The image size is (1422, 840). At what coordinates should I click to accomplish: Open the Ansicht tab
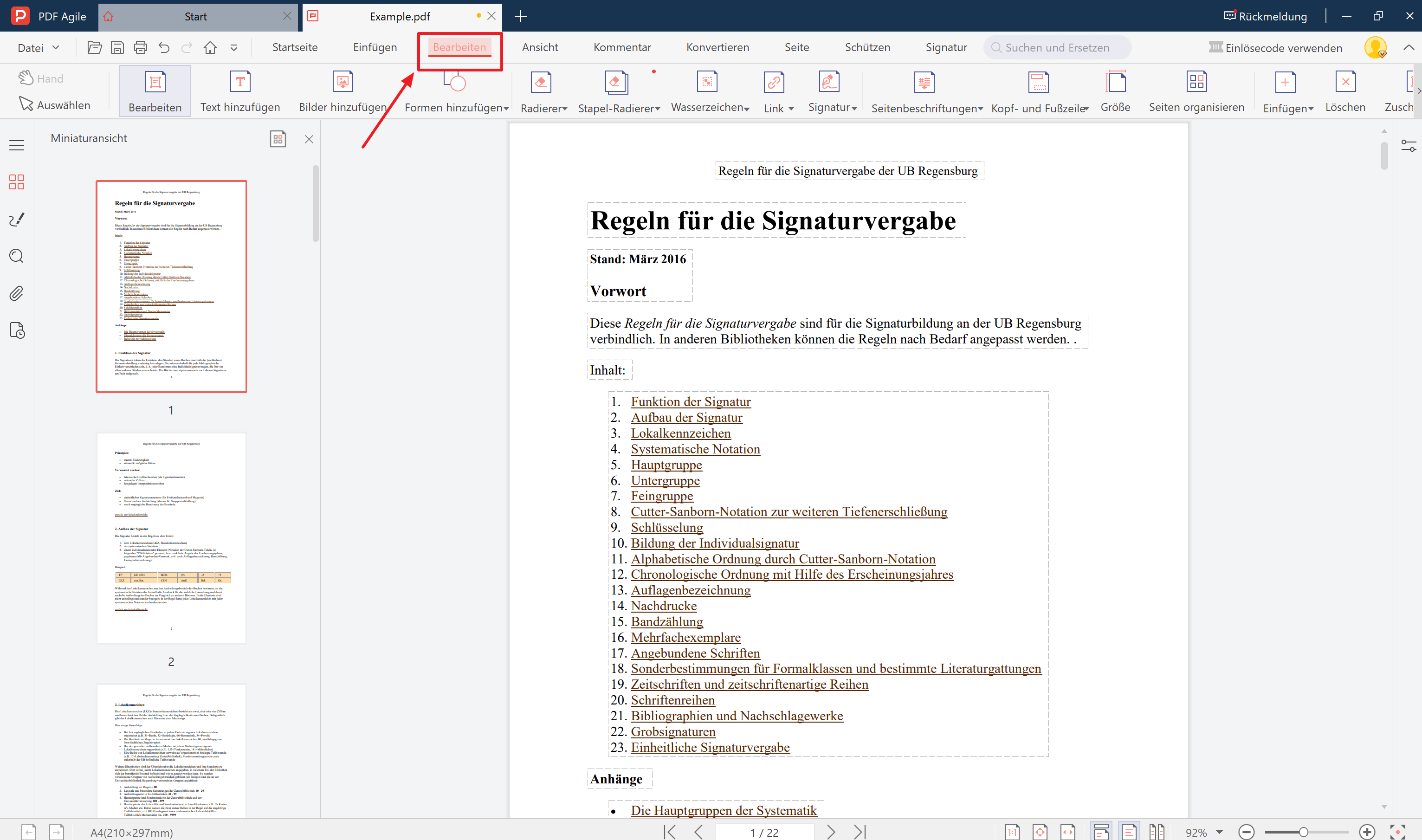point(540,47)
